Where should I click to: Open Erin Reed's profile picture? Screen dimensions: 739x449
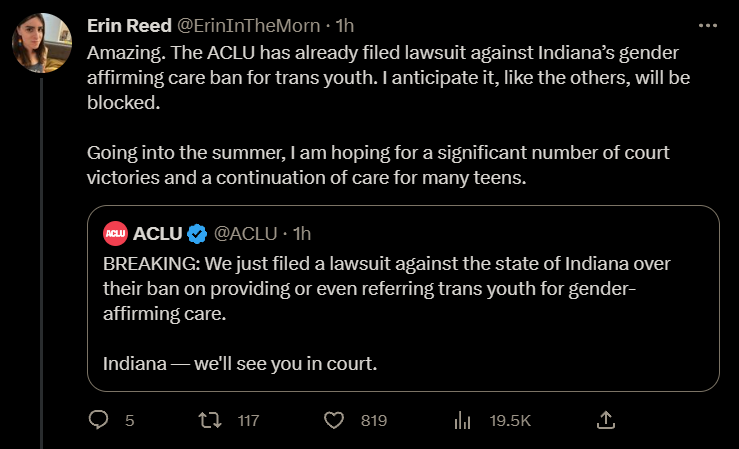coord(41,45)
